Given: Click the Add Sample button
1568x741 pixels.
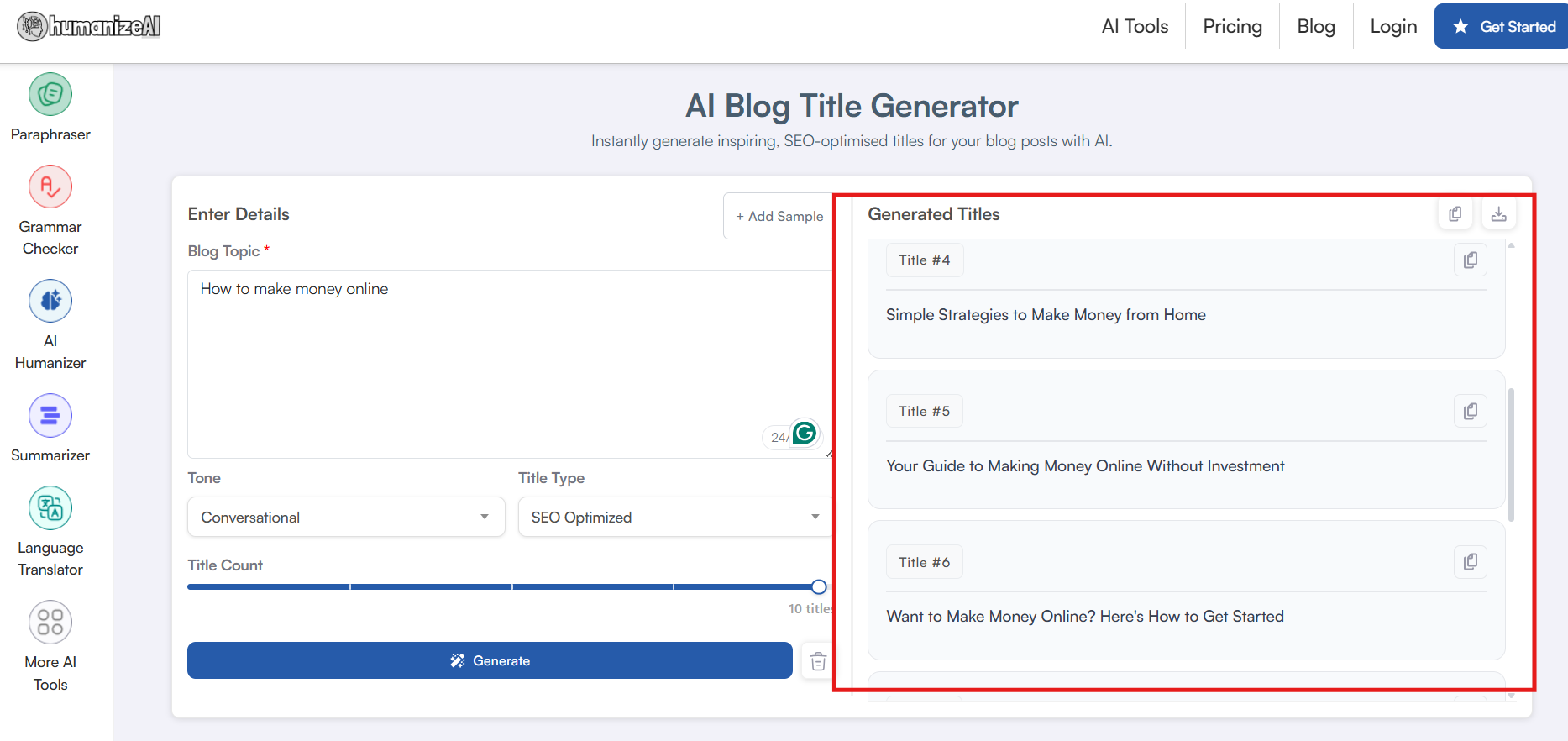Looking at the screenshot, I should click(x=779, y=217).
